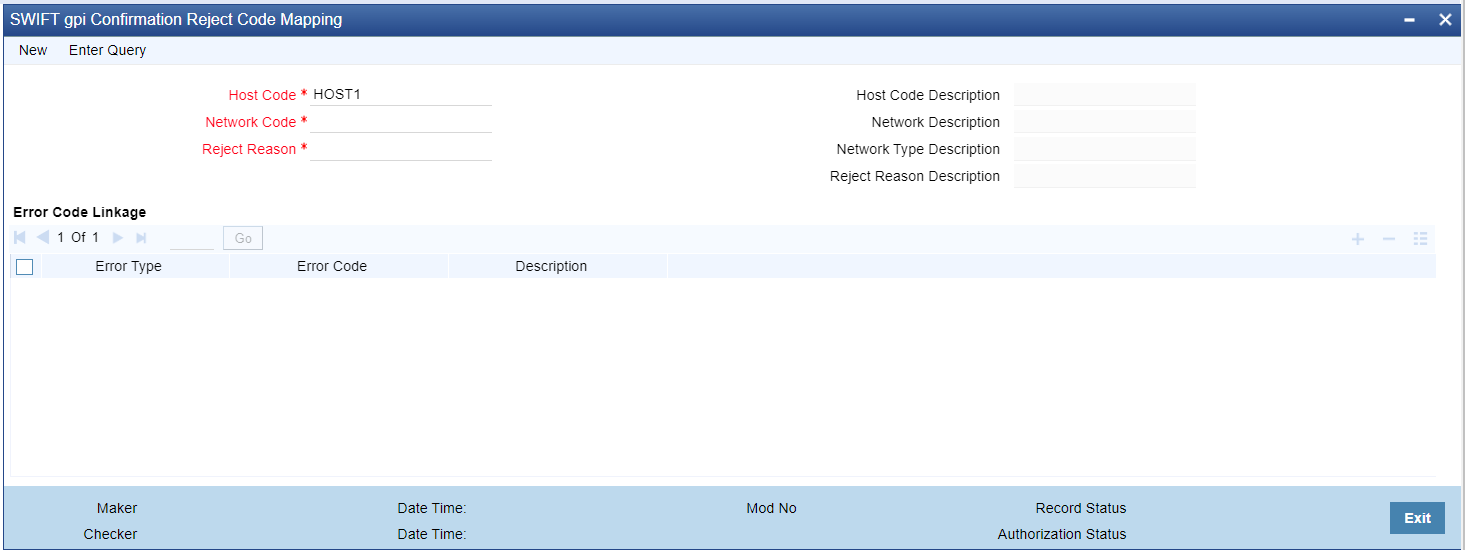Click the Network Code label
The width and height of the screenshot is (1465, 550).
251,122
